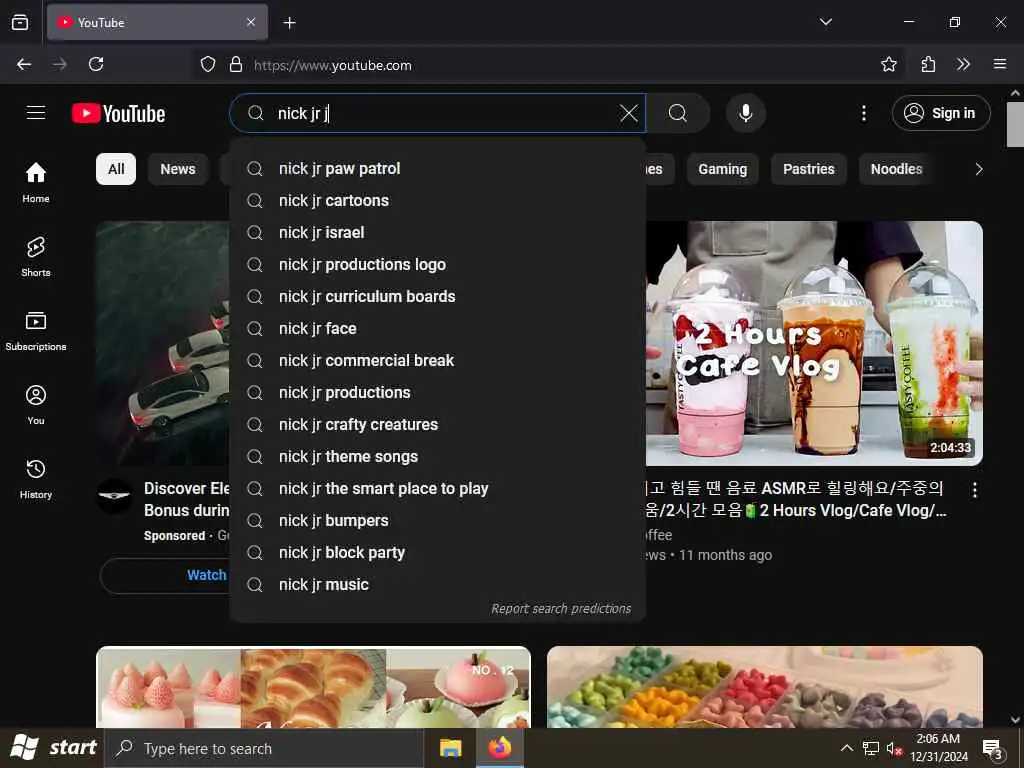Start voice search with the microphone
The height and width of the screenshot is (768, 1024).
tap(745, 114)
